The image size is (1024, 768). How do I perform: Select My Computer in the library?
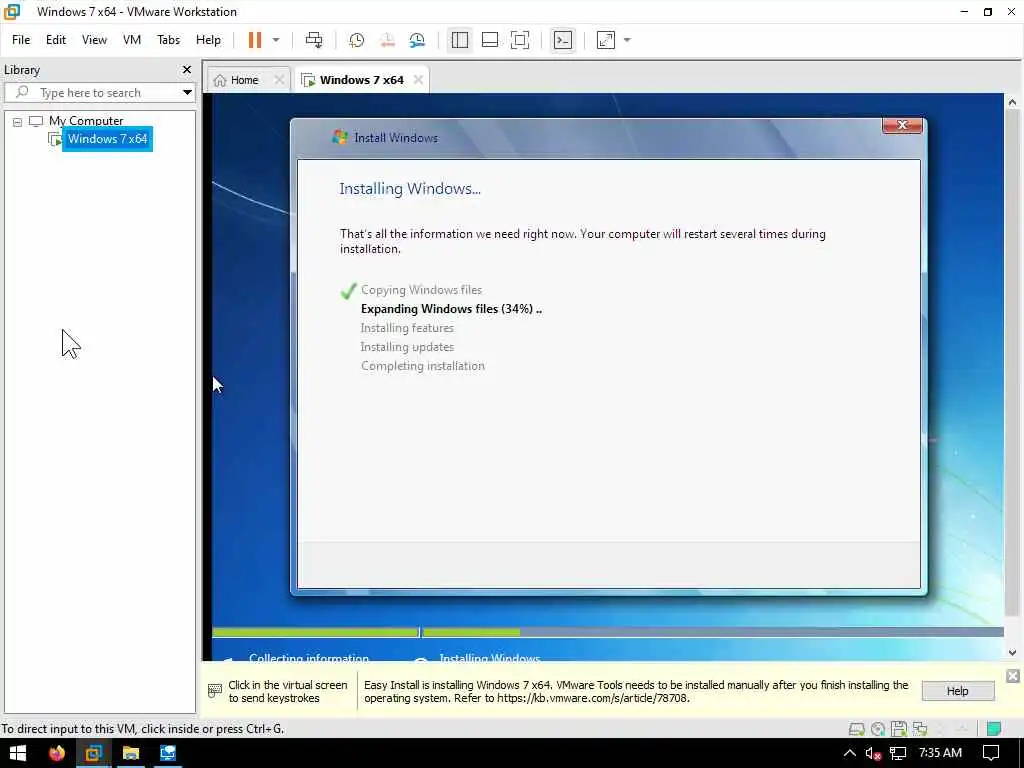[x=86, y=121]
